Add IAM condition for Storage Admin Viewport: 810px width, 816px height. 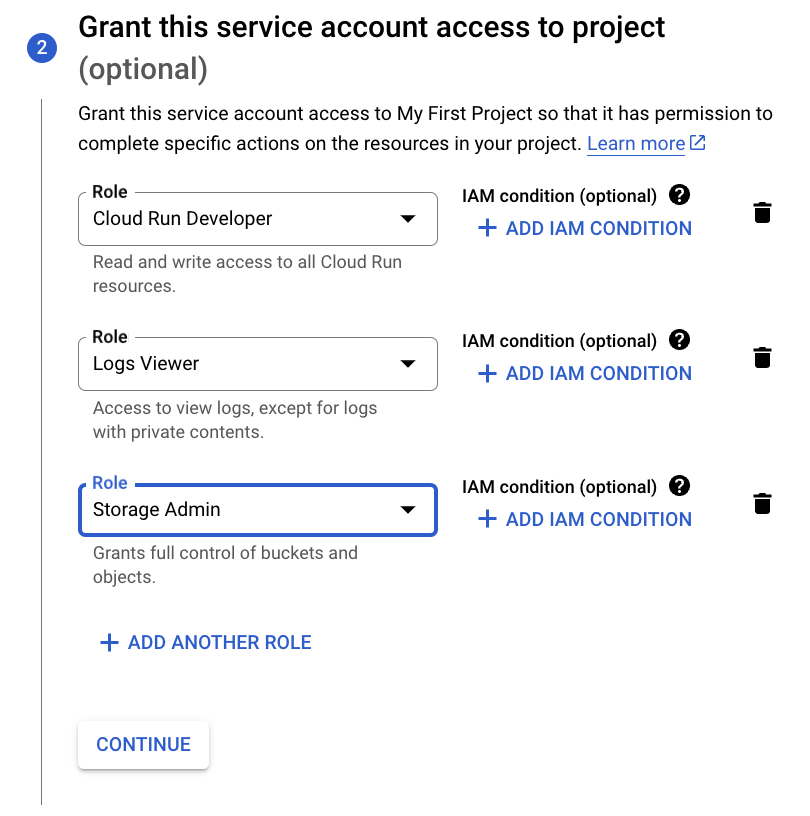point(585,519)
